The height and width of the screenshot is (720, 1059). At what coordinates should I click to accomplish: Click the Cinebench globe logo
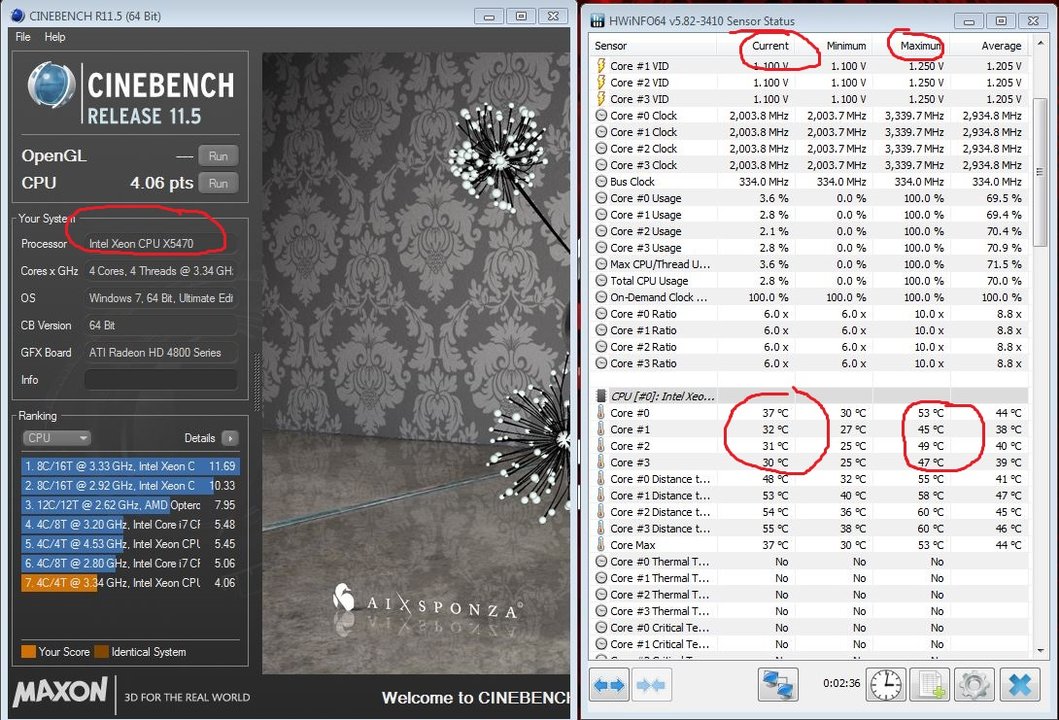(51, 86)
